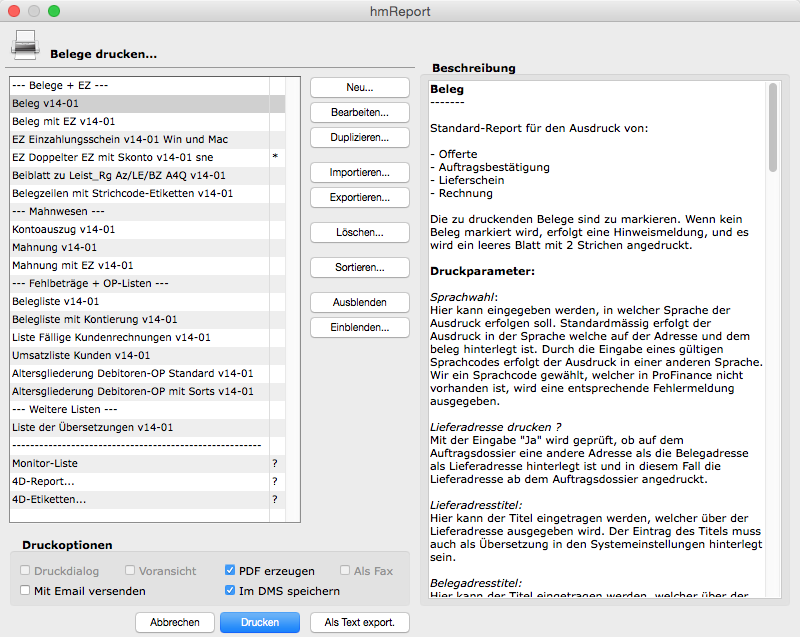800x637 pixels.
Task: Click the Neu... button
Action: [x=359, y=87]
